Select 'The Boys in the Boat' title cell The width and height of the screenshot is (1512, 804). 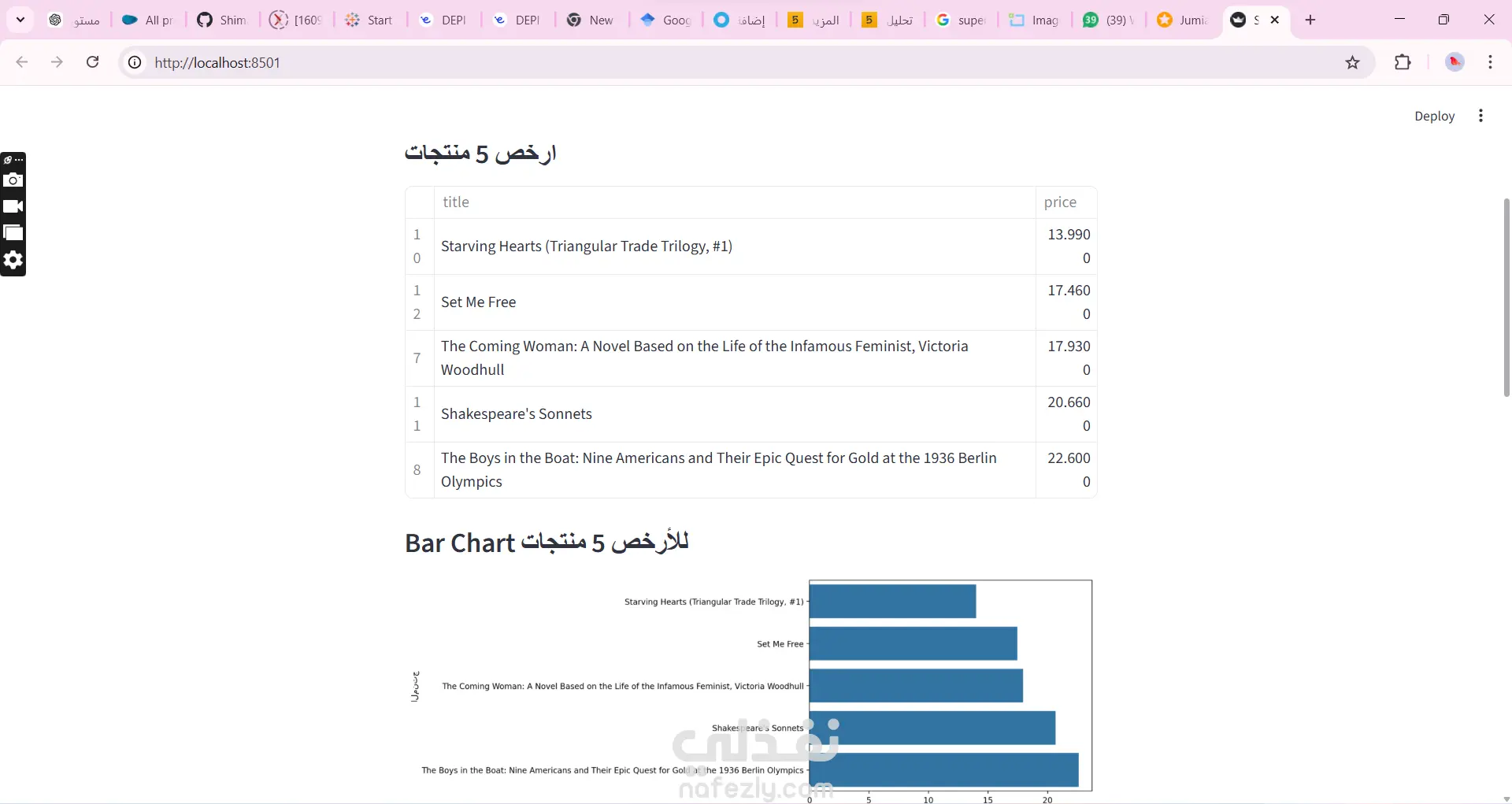735,470
